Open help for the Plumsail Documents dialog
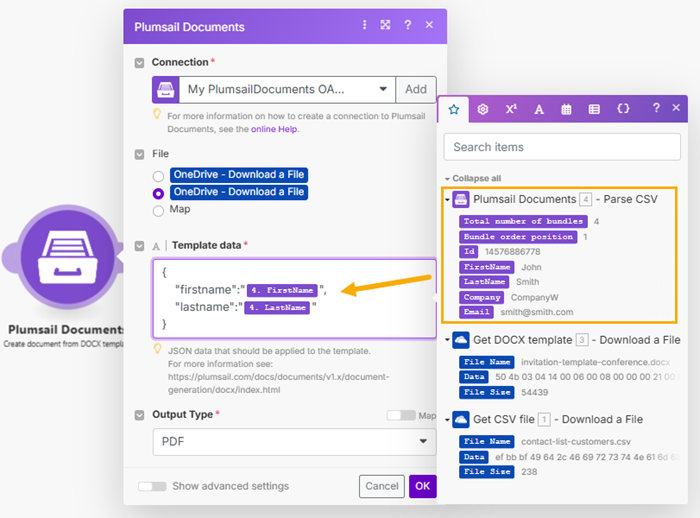 coord(408,25)
